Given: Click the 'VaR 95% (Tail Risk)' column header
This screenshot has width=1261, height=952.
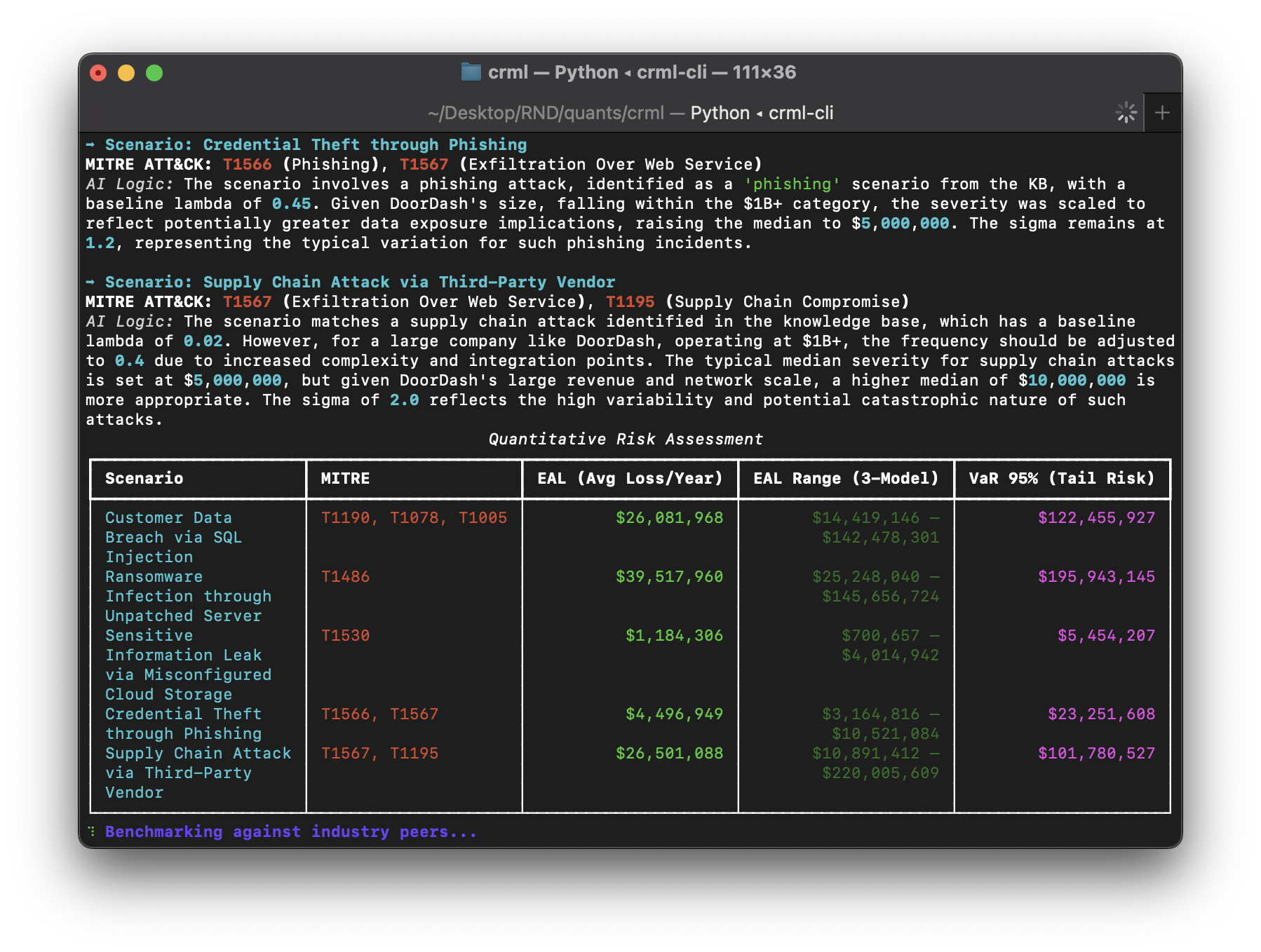Looking at the screenshot, I should (1062, 479).
